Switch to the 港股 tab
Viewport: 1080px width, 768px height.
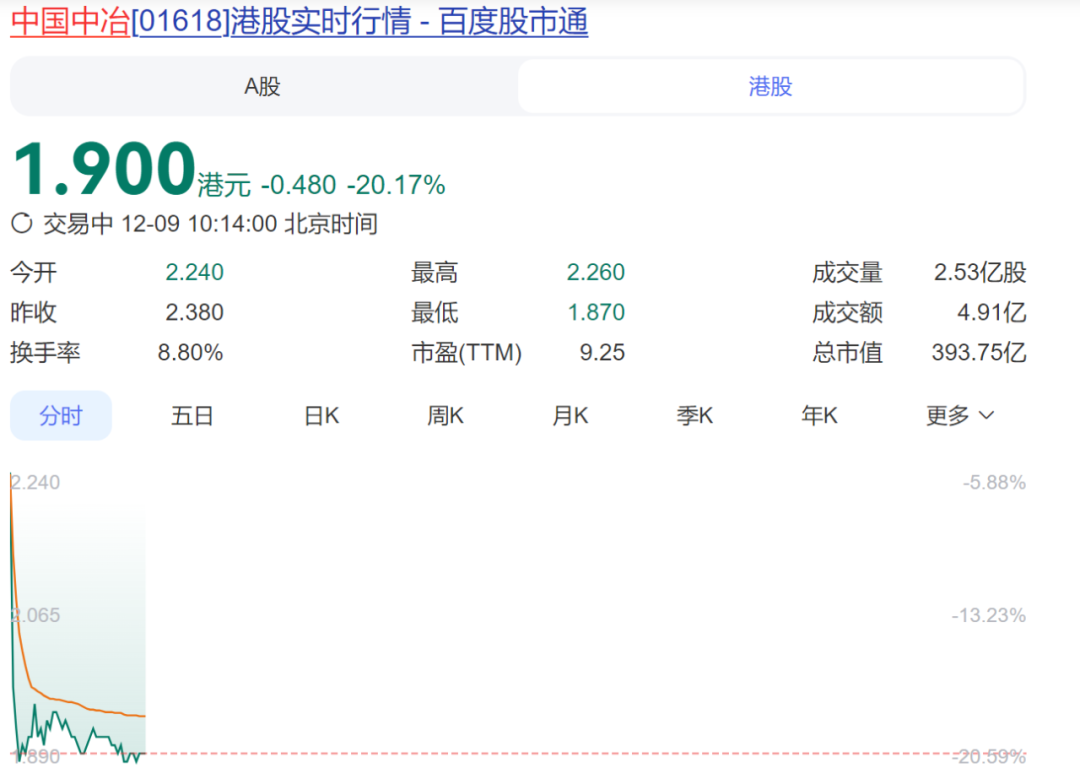[x=771, y=86]
